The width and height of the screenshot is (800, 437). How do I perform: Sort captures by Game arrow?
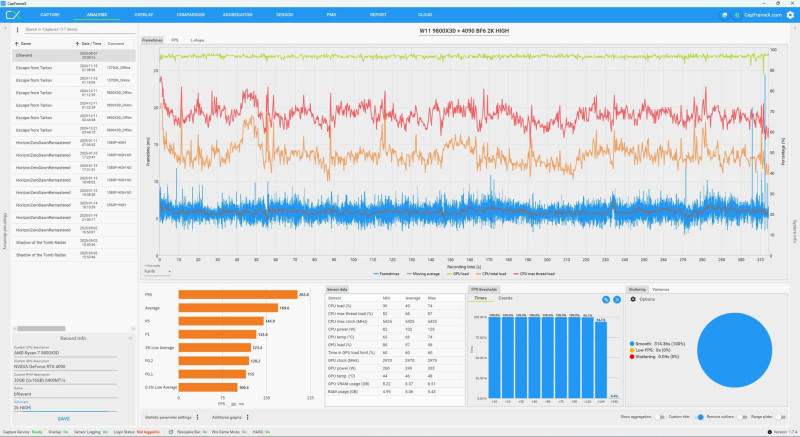point(16,44)
